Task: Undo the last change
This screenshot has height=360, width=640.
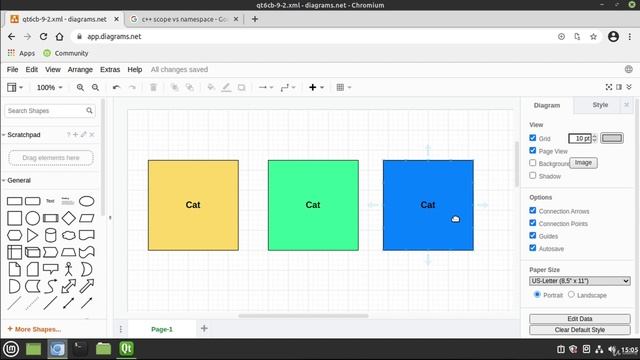Action: [116, 87]
